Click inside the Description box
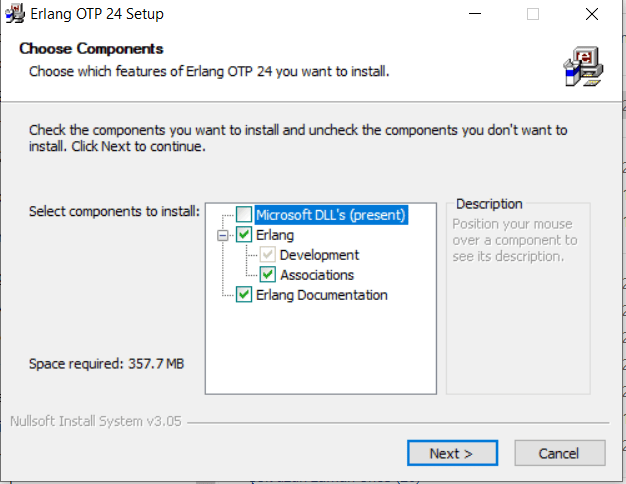The height and width of the screenshot is (484, 626). [x=517, y=300]
